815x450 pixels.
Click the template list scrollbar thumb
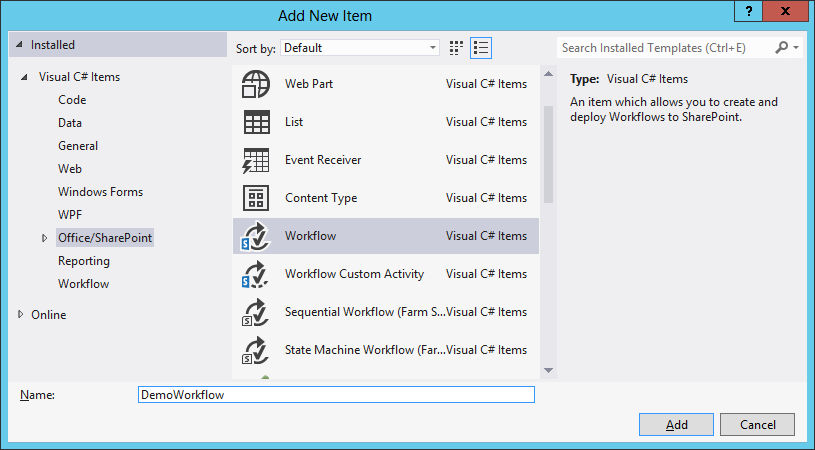(548, 154)
